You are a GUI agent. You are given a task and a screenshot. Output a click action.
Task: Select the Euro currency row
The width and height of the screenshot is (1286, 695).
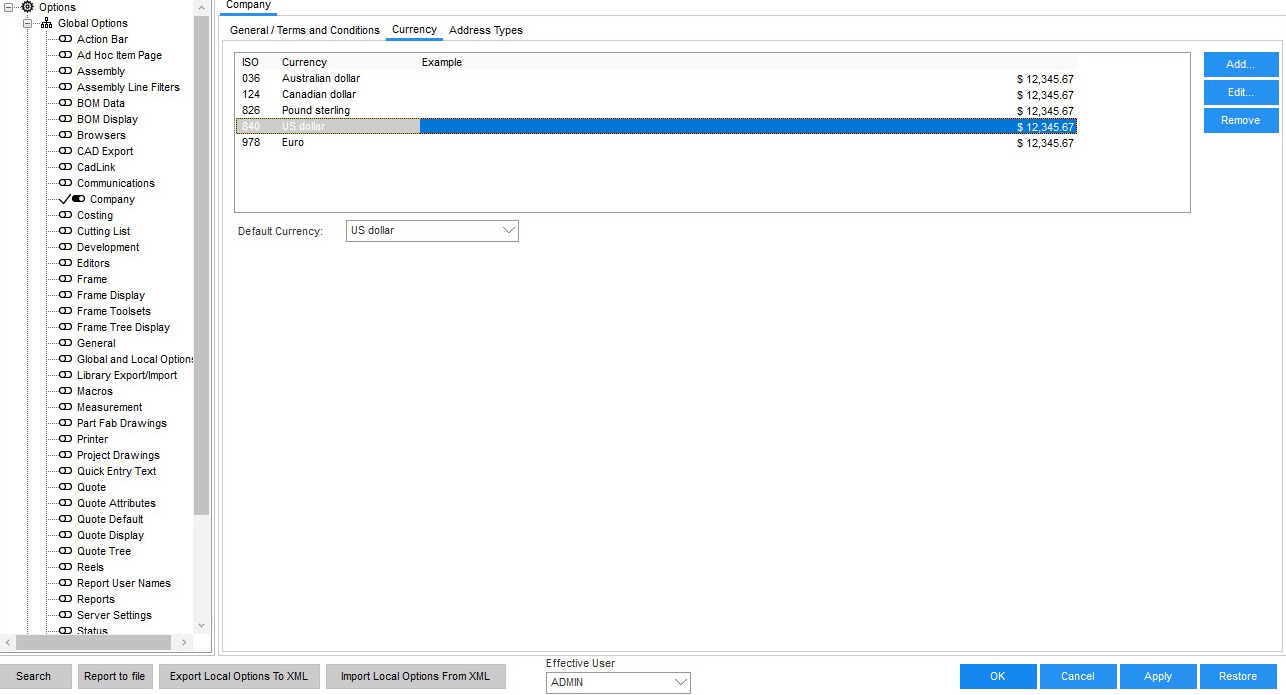tap(656, 142)
